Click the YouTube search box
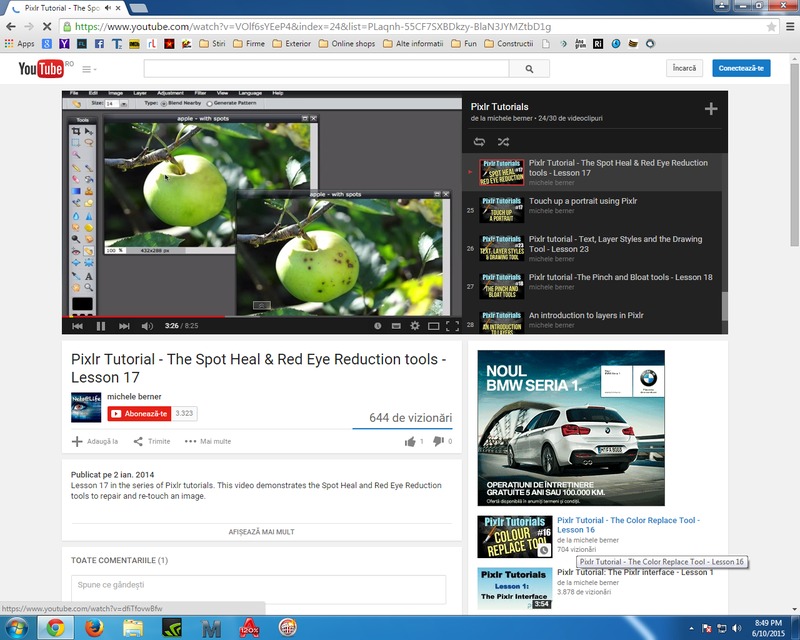This screenshot has height=640, width=800. (x=326, y=68)
